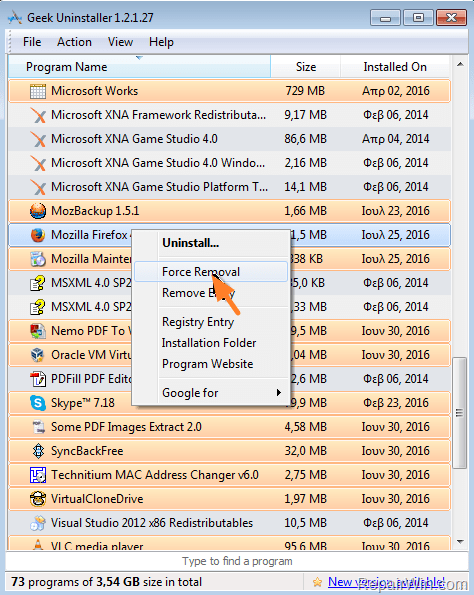Sort by Program Name column header
474x595 pixels.
point(139,67)
